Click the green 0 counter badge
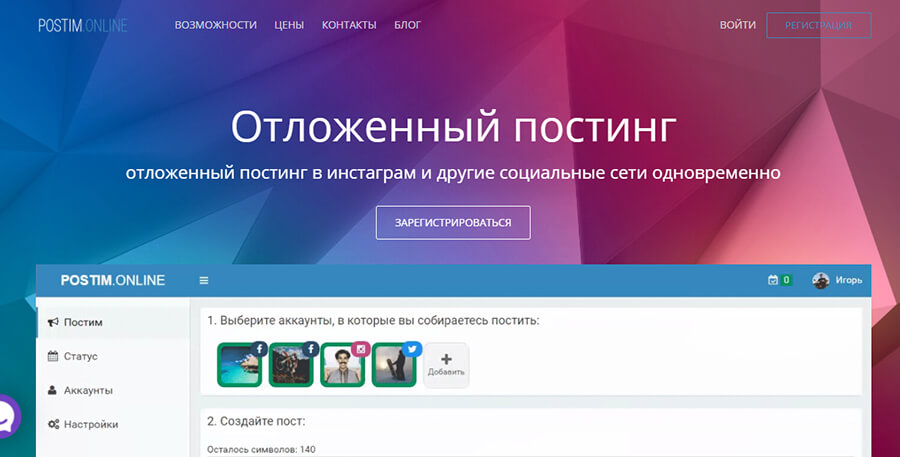 tap(786, 280)
